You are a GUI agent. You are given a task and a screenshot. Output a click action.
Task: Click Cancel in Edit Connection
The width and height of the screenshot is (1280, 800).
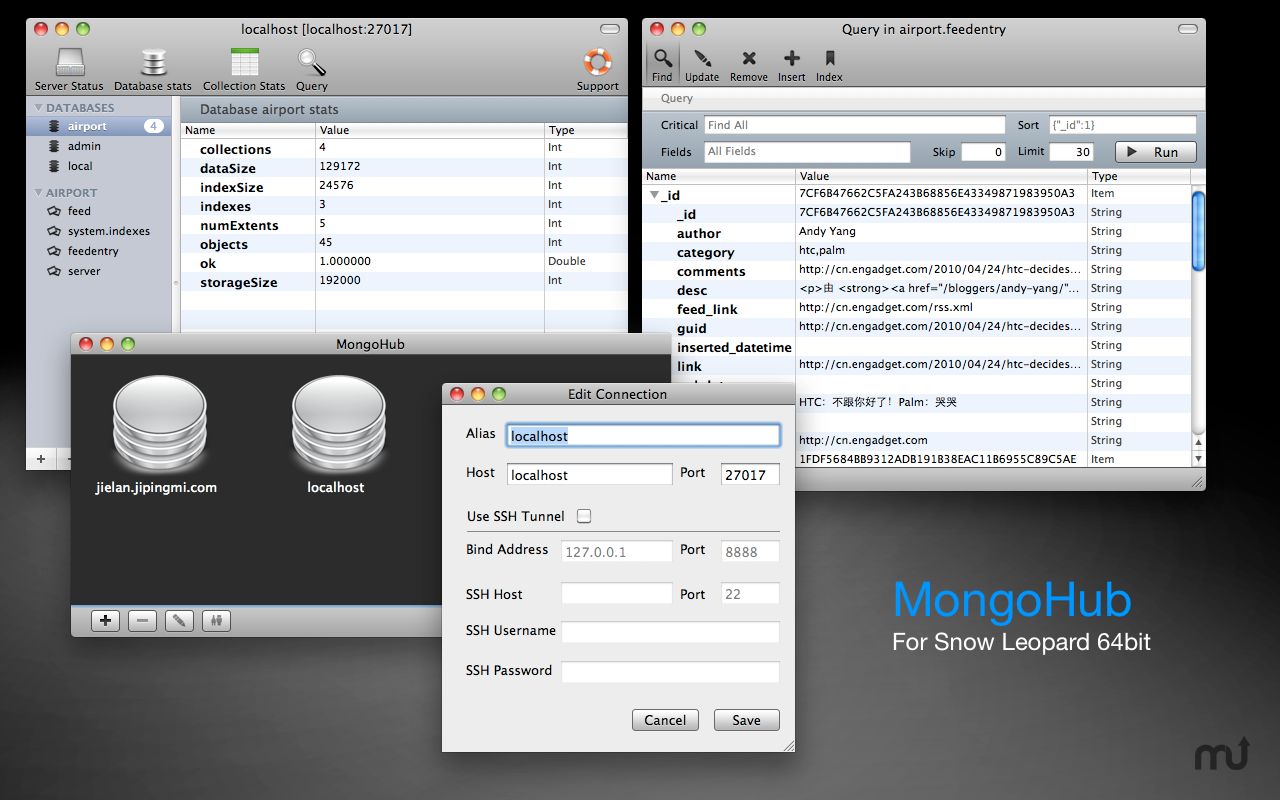tap(665, 720)
